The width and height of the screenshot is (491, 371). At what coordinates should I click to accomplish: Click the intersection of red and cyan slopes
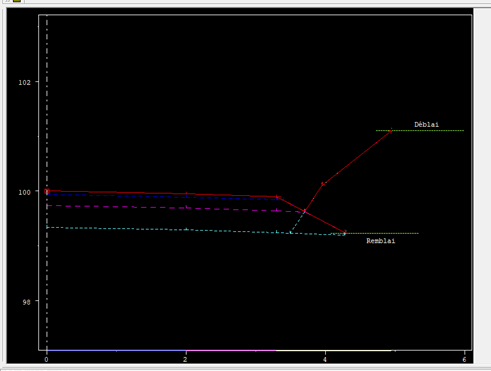pos(304,211)
